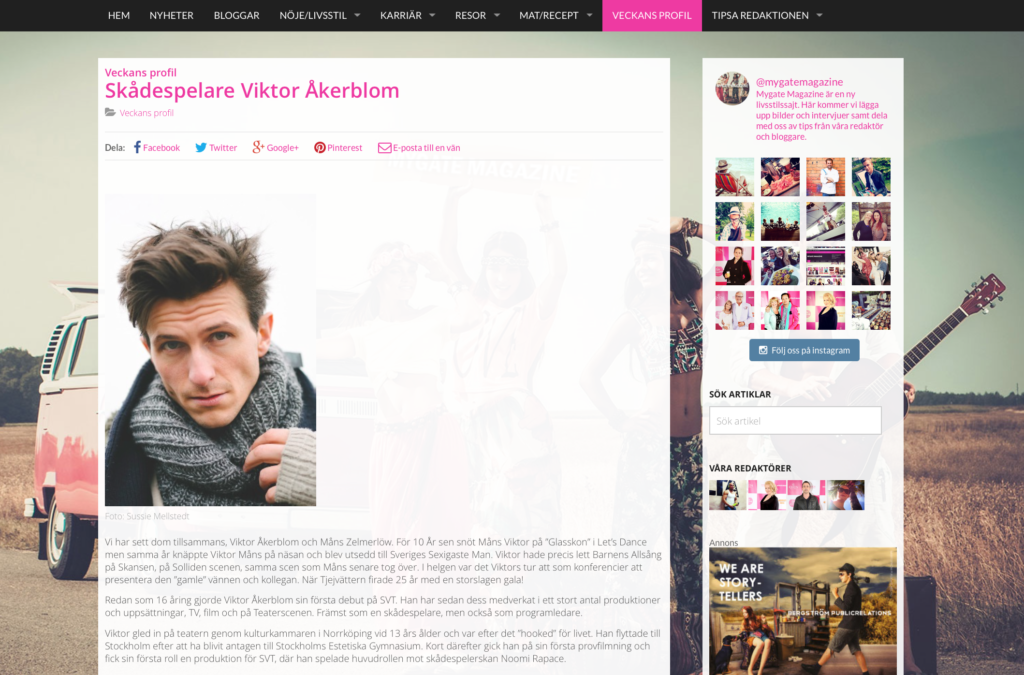Click the e-mail envelope icon
Screen dimensions: 1024x675
pyautogui.click(x=385, y=148)
